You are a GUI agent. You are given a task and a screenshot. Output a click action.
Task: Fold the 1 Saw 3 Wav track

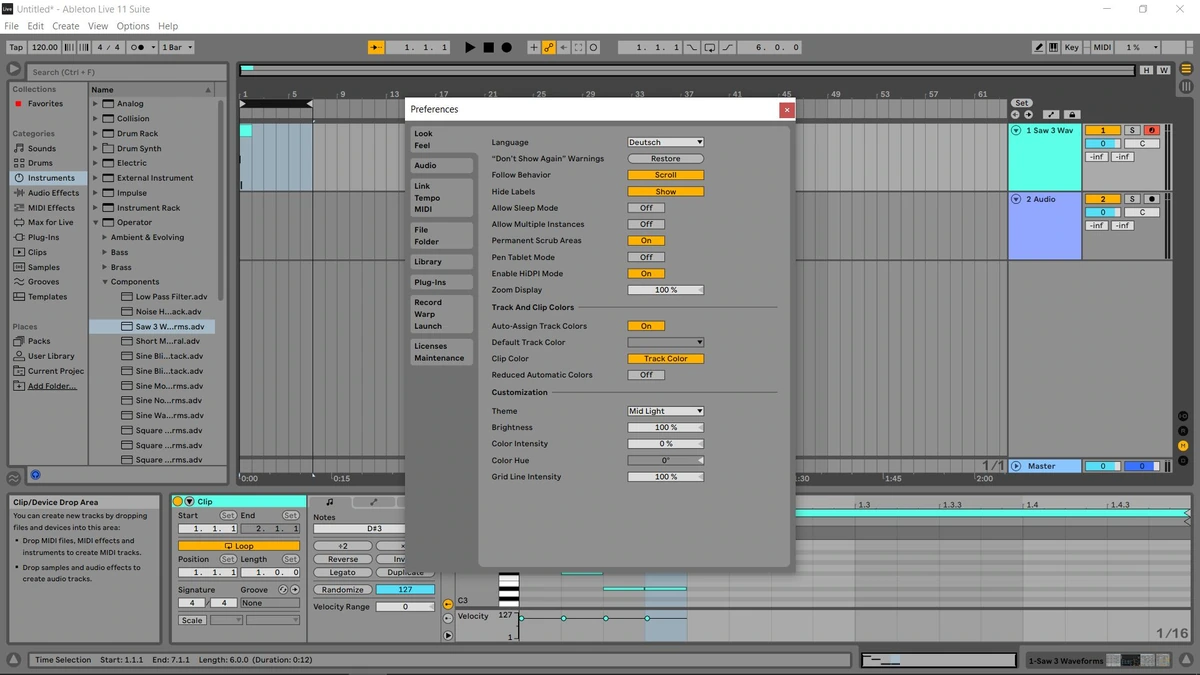tap(1016, 130)
